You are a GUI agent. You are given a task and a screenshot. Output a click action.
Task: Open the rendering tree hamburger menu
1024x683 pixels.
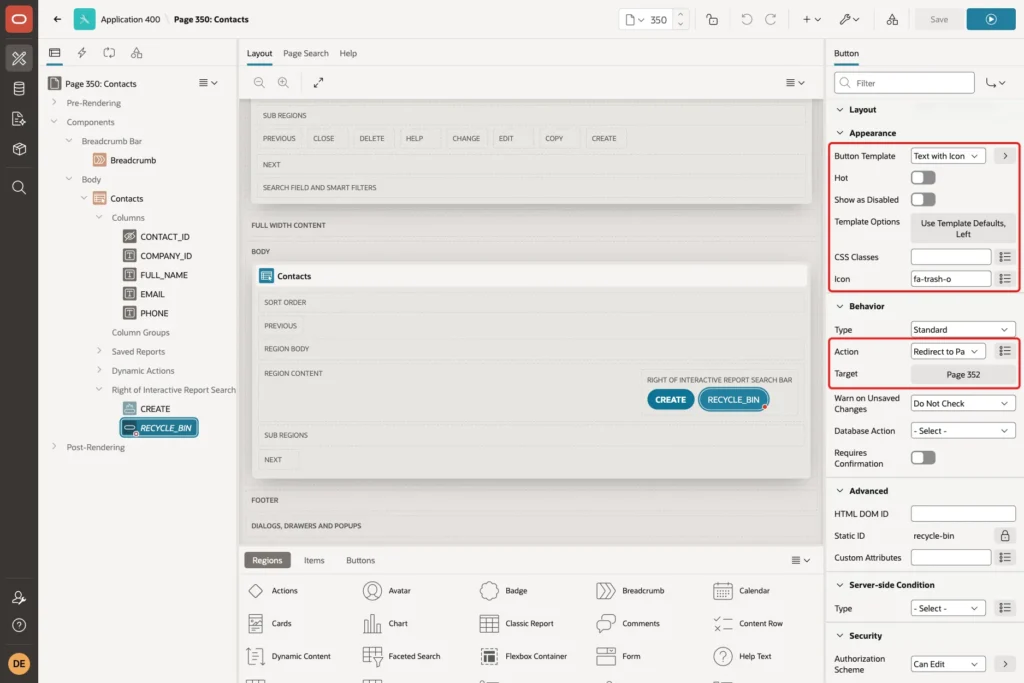pos(208,83)
